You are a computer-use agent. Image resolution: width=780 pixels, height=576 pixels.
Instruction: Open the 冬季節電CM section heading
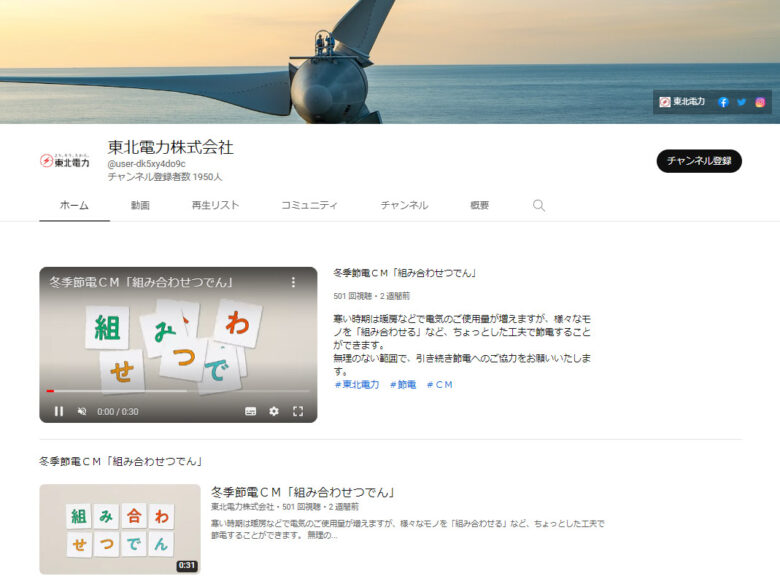click(121, 462)
